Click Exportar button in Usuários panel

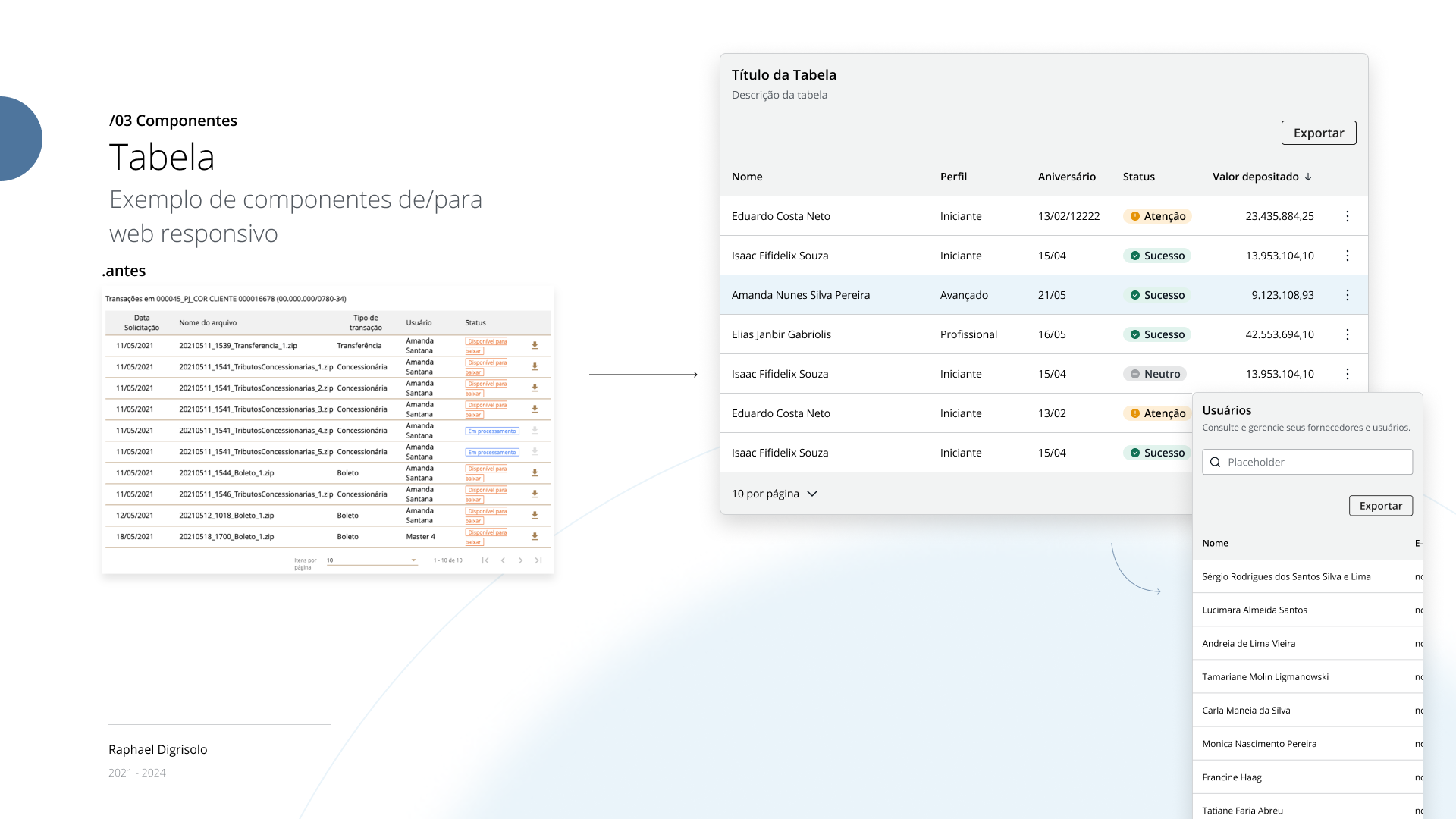(x=1380, y=506)
